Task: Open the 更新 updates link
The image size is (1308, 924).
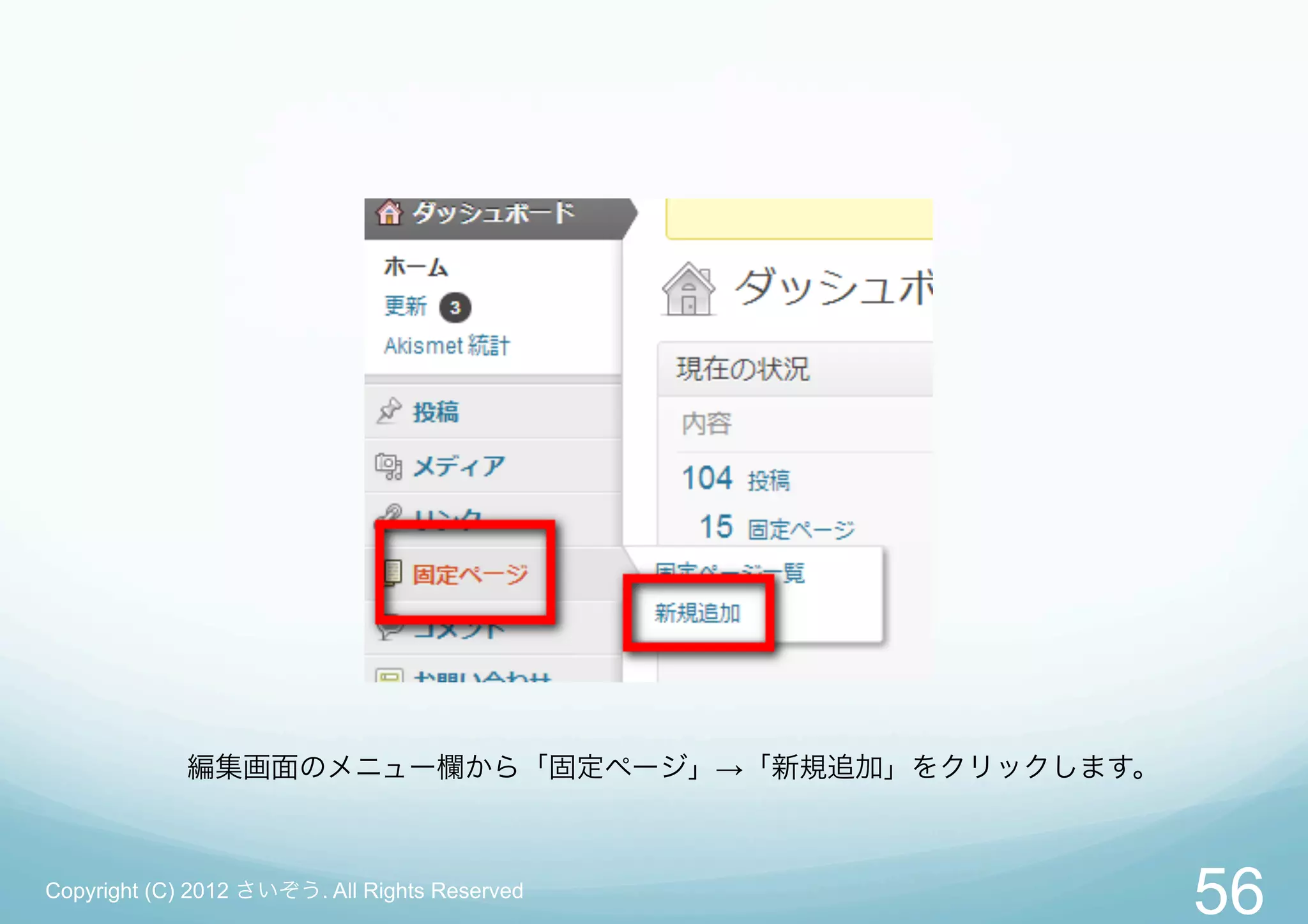Action: click(406, 306)
